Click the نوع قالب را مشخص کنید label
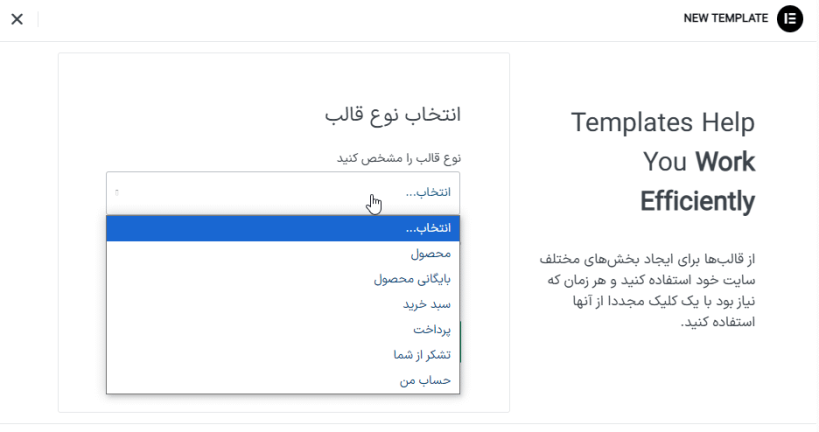The image size is (819, 432). pos(398,158)
